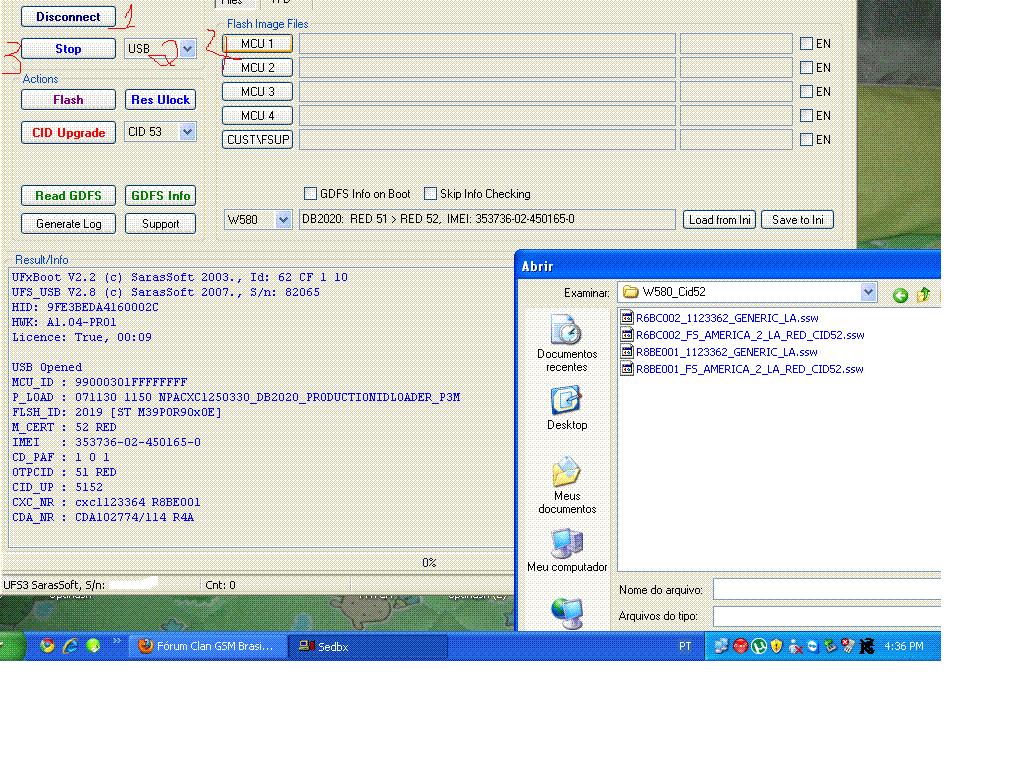The image size is (1024, 768).
Task: Click CID Upgrade button
Action: click(69, 133)
